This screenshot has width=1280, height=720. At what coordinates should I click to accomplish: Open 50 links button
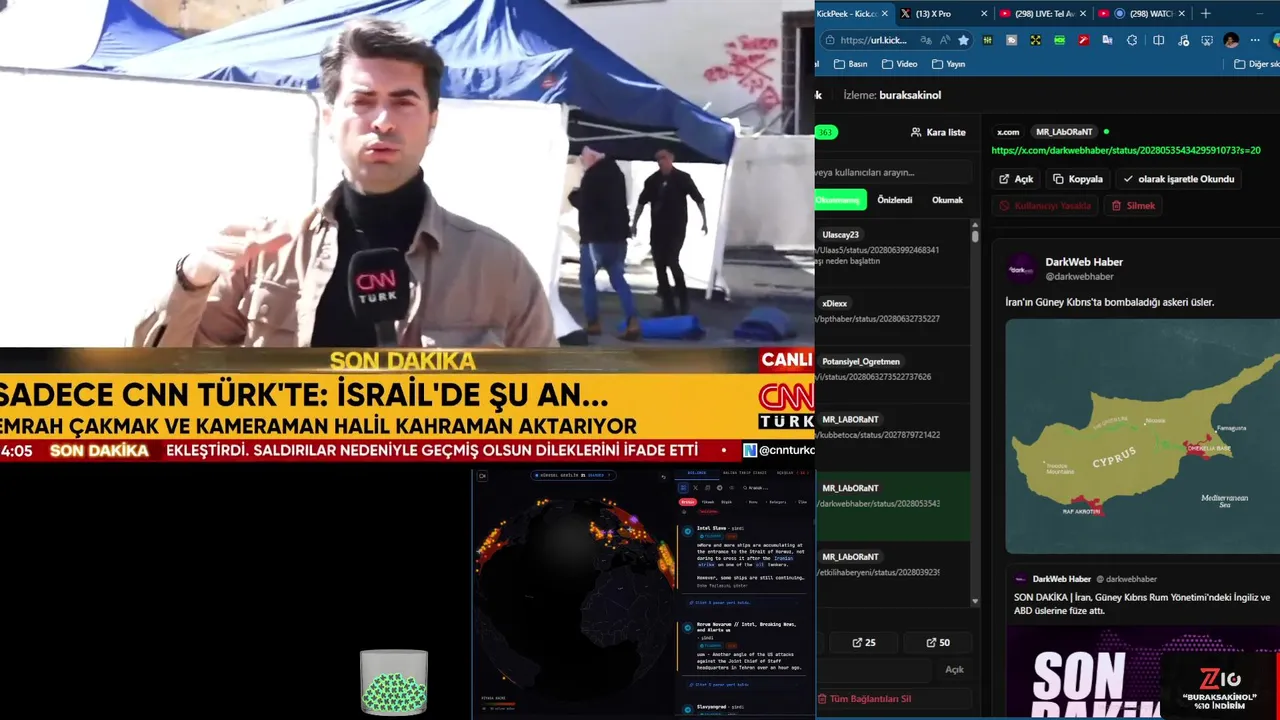coord(938,642)
